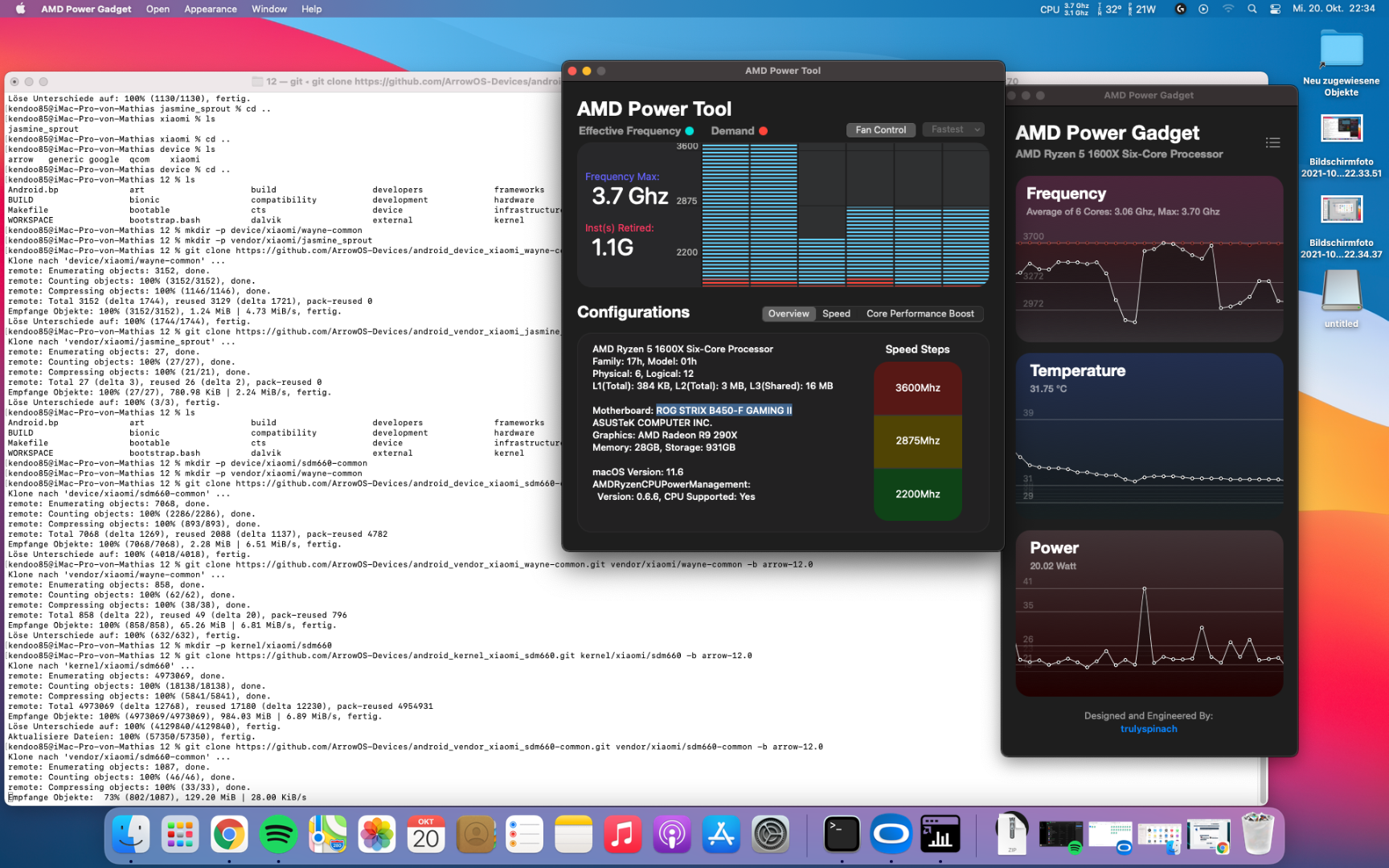Click the Frequency graph card in Power Gadget
This screenshot has width=1389, height=868.
click(x=1149, y=259)
